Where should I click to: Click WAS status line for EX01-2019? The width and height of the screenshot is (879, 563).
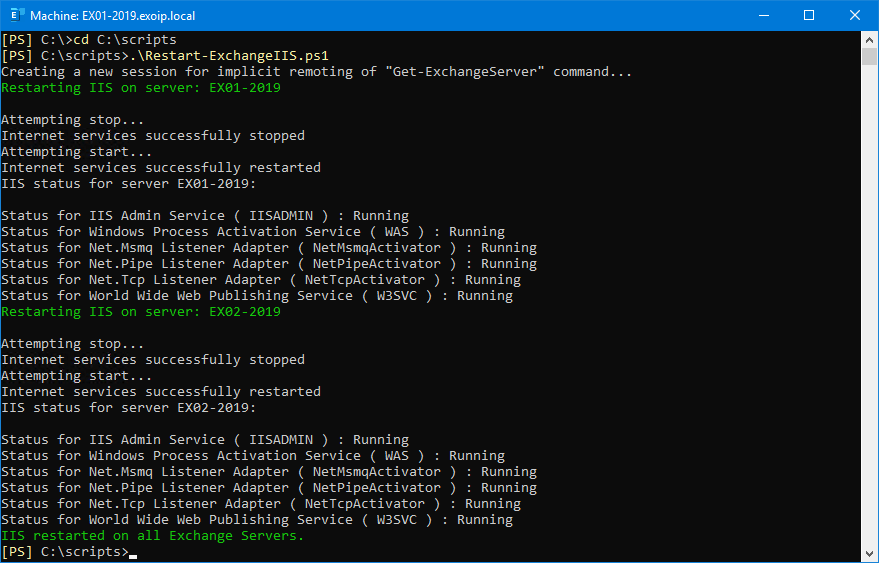(x=253, y=232)
